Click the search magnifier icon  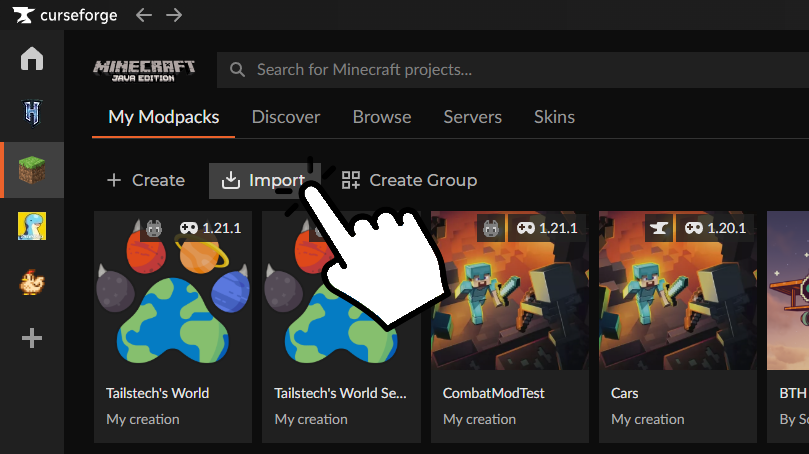pos(237,70)
